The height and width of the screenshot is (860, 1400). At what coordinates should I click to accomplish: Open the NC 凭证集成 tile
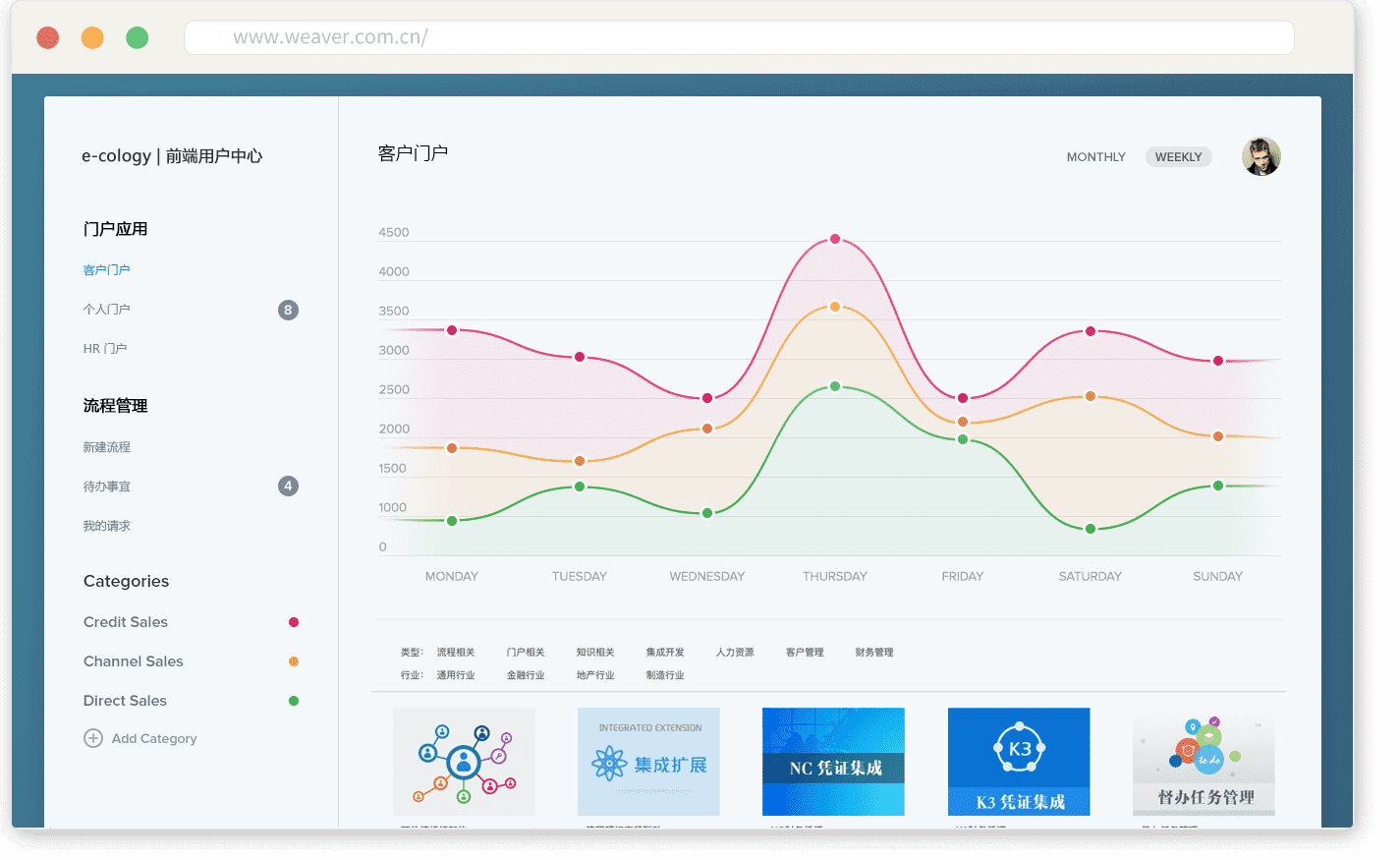[x=833, y=762]
